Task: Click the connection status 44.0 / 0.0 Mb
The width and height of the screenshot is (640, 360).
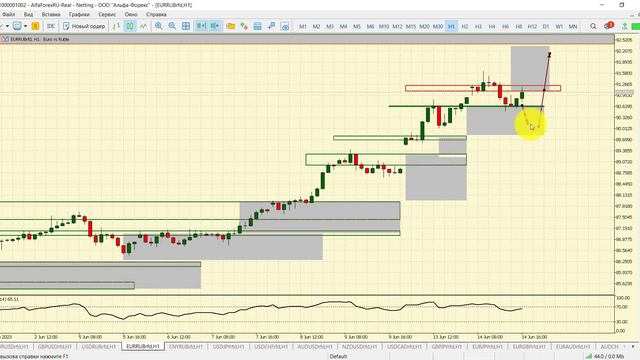Action: [x=605, y=356]
